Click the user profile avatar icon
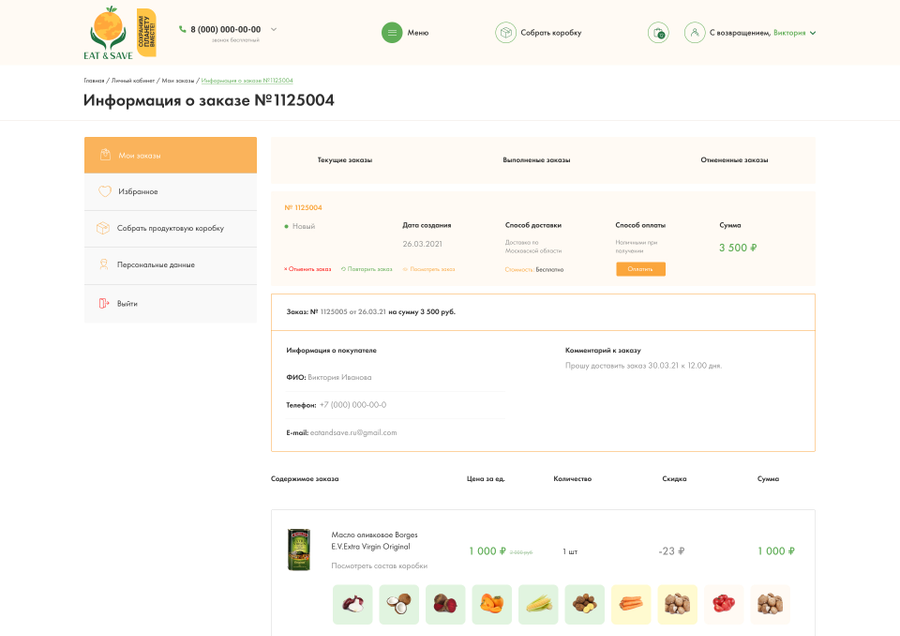900x636 pixels. (695, 33)
